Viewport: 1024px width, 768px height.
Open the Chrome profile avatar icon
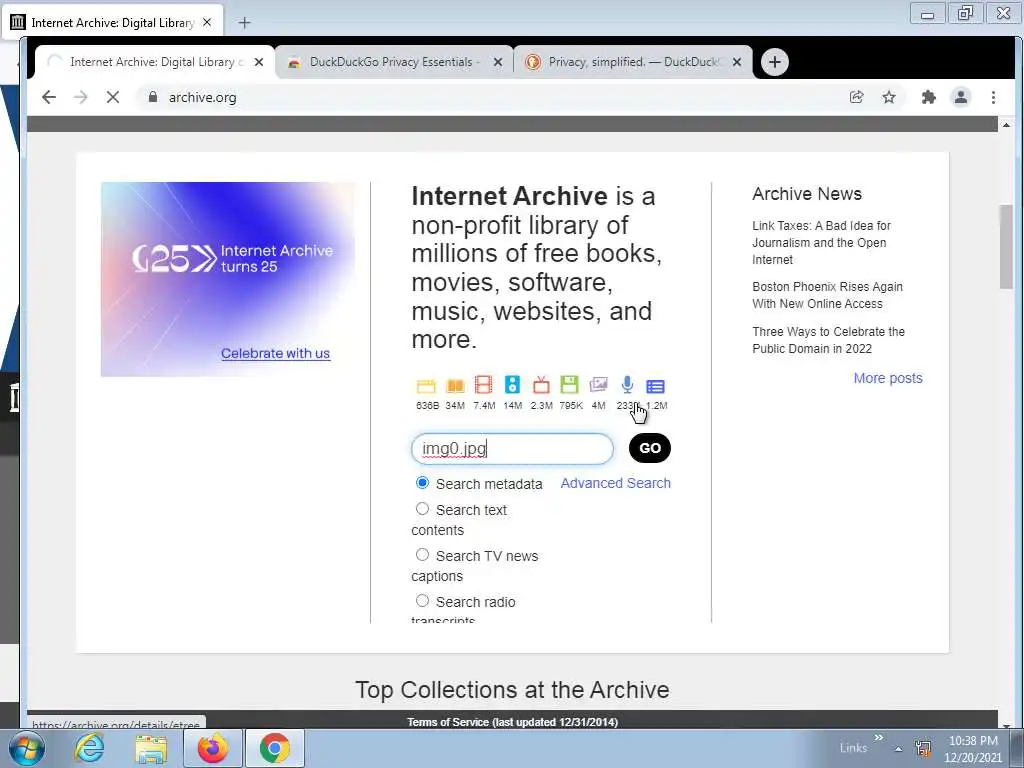pos(961,97)
